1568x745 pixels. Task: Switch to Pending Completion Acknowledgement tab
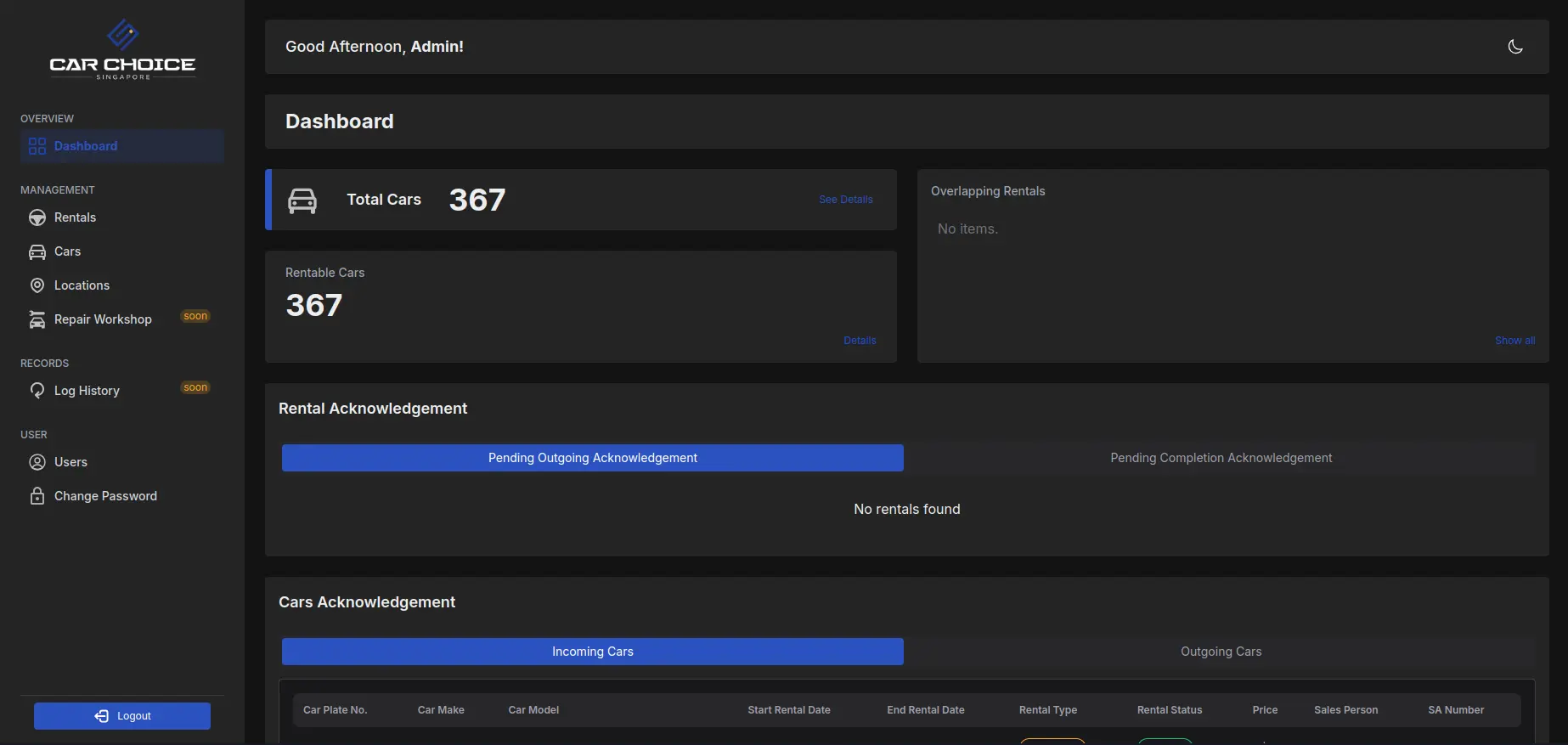(1221, 458)
